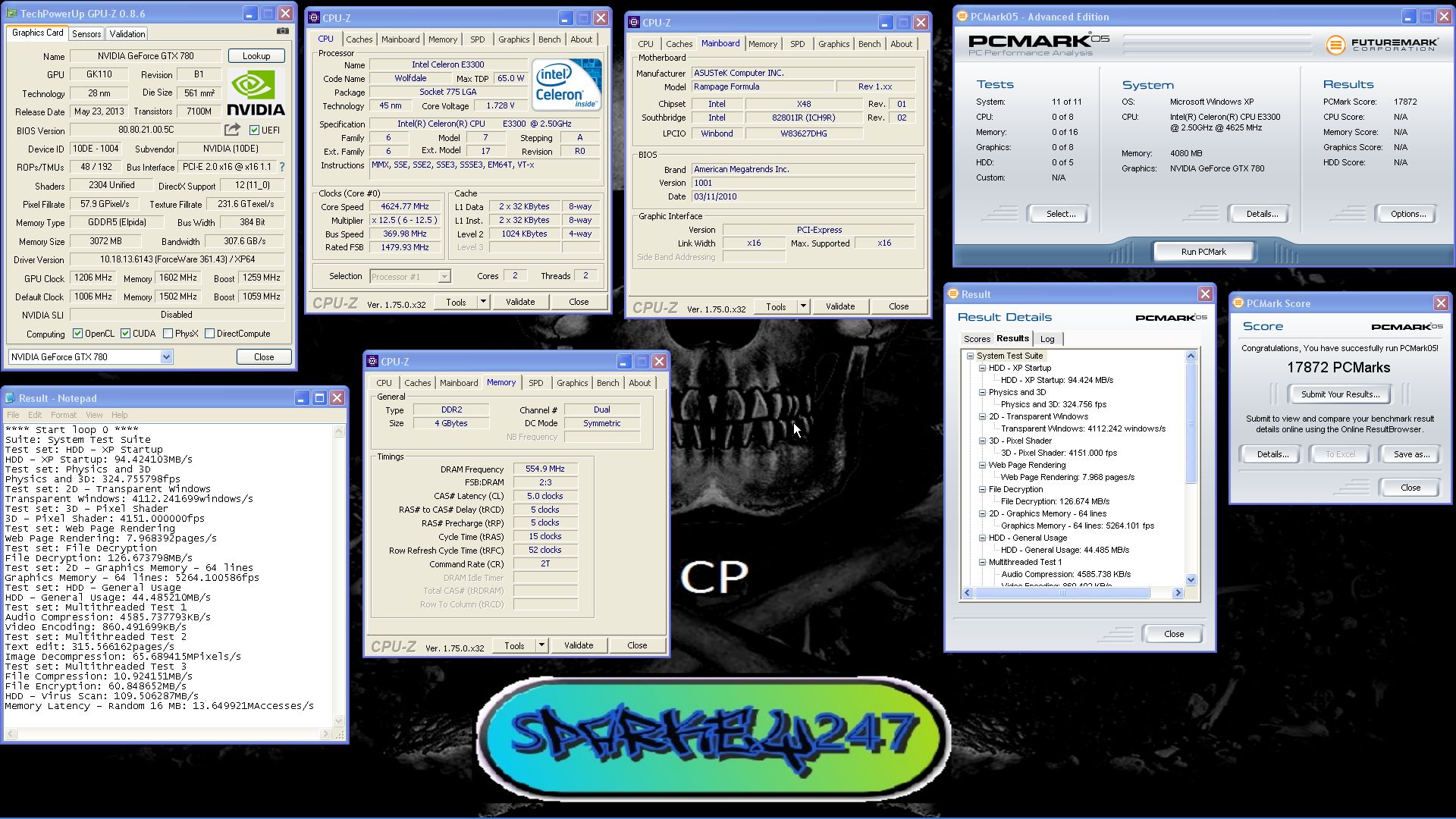
Task: Click the Intel Celeron inside logo
Action: tap(566, 84)
